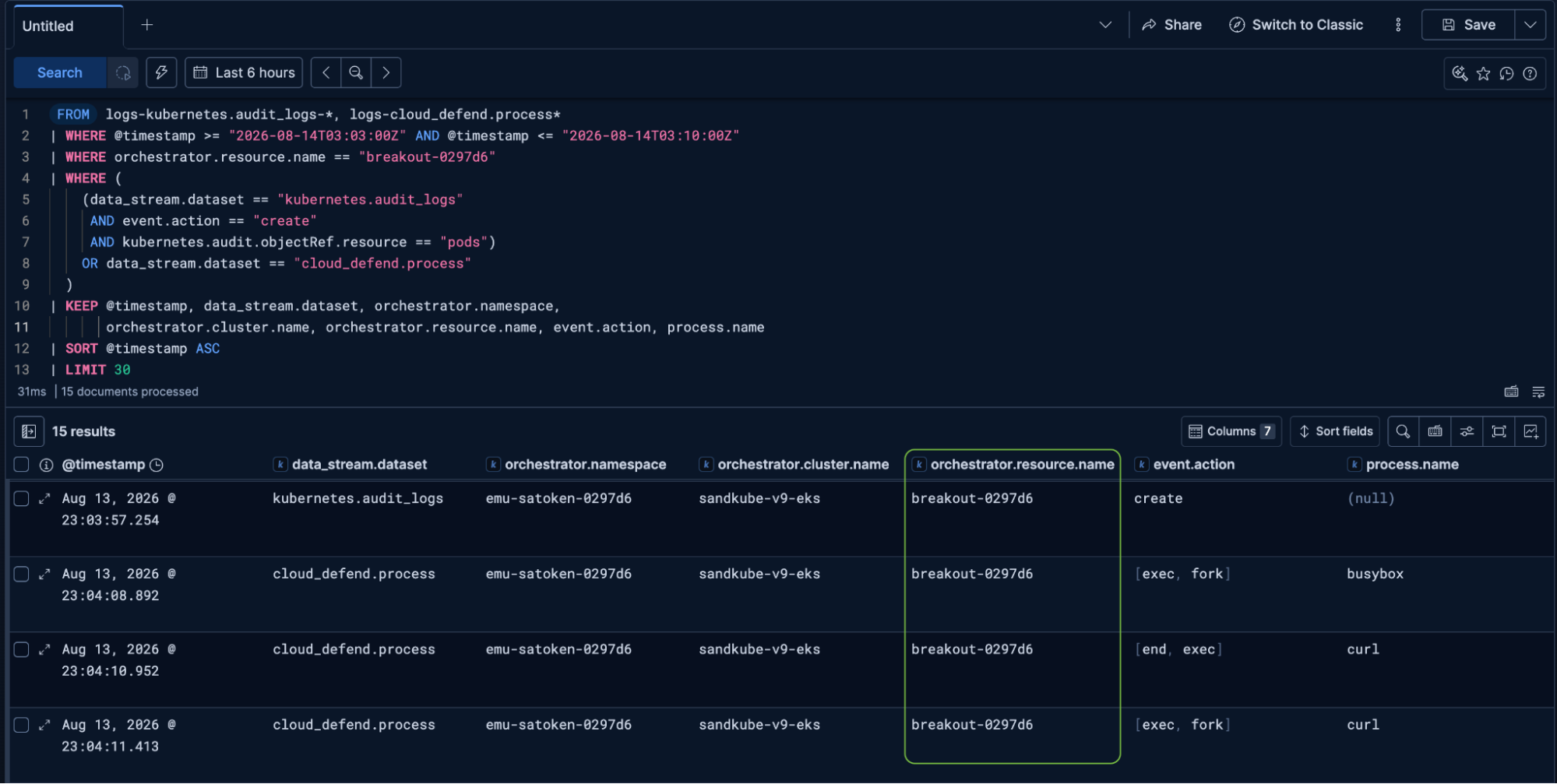Open display options sliders icon
This screenshot has width=1557, height=784.
click(x=1467, y=431)
